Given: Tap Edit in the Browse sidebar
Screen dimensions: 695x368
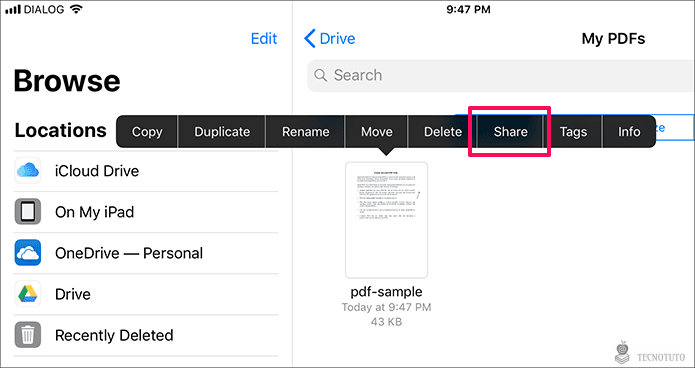Looking at the screenshot, I should pyautogui.click(x=264, y=39).
